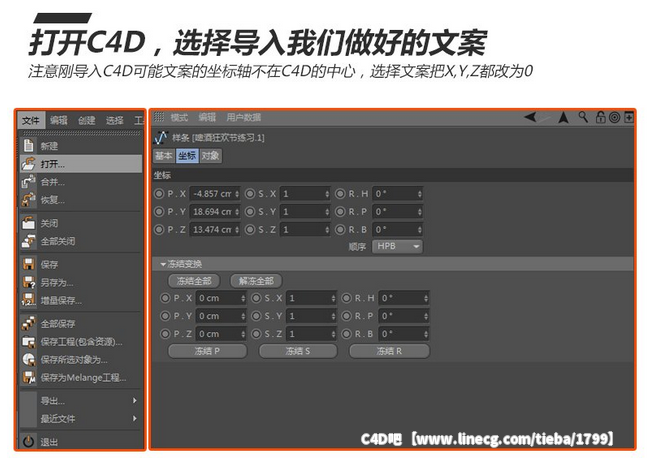Click the target circle icon at top right
This screenshot has height=458, width=647.
click(614, 118)
